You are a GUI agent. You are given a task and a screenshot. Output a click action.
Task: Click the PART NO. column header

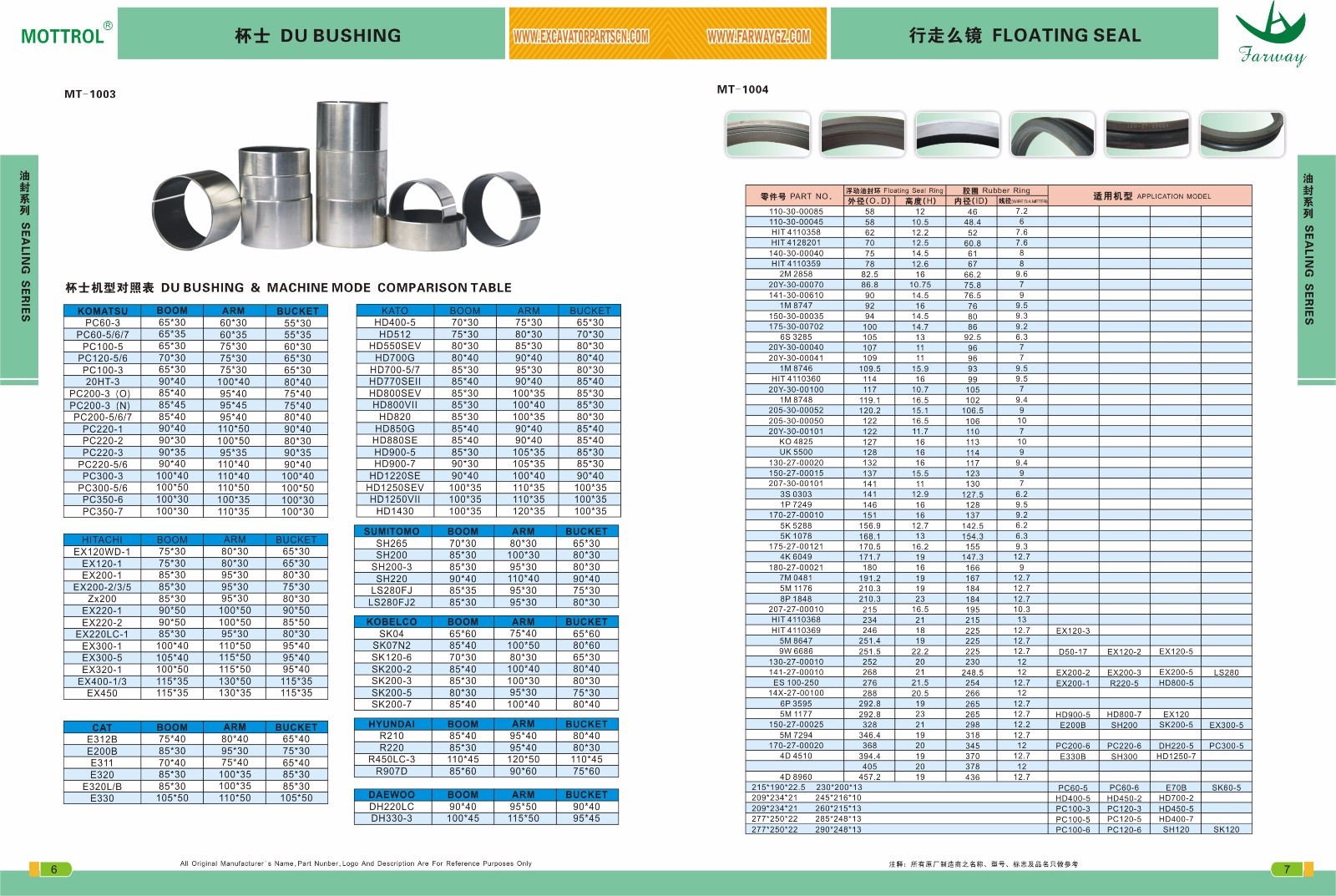[795, 196]
